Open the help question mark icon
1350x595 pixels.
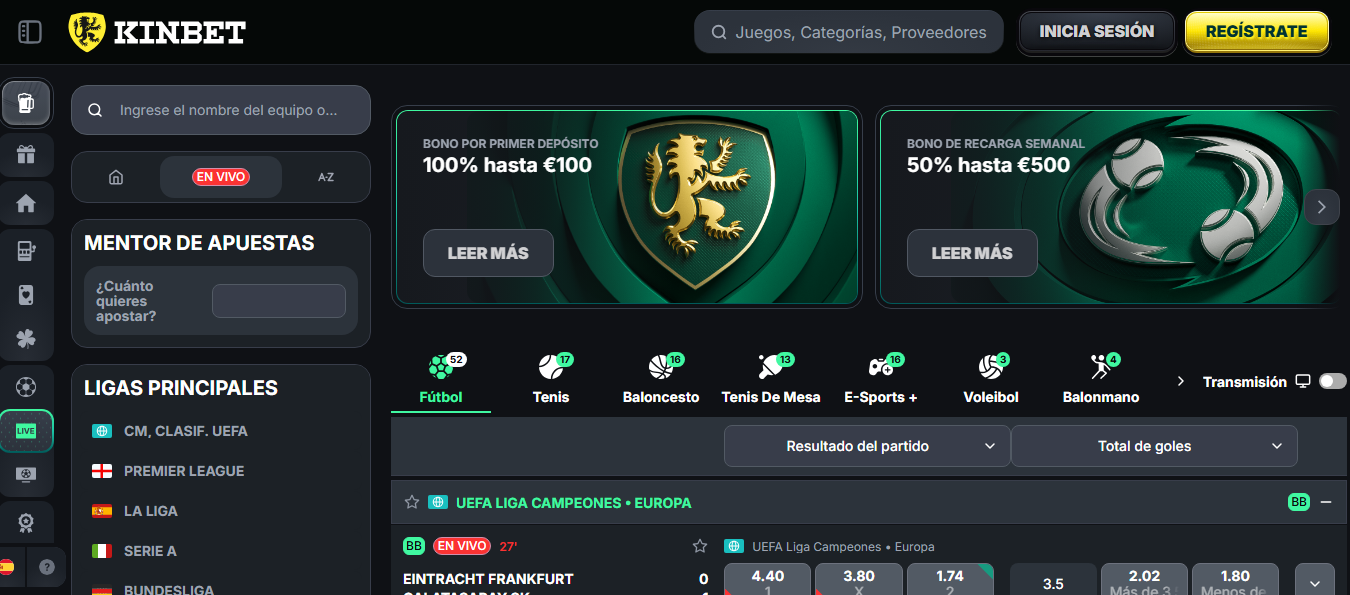coord(46,567)
